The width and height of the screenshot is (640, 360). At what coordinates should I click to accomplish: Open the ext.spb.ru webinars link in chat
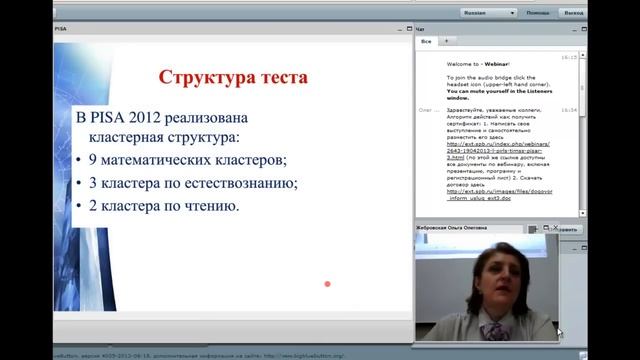[498, 151]
